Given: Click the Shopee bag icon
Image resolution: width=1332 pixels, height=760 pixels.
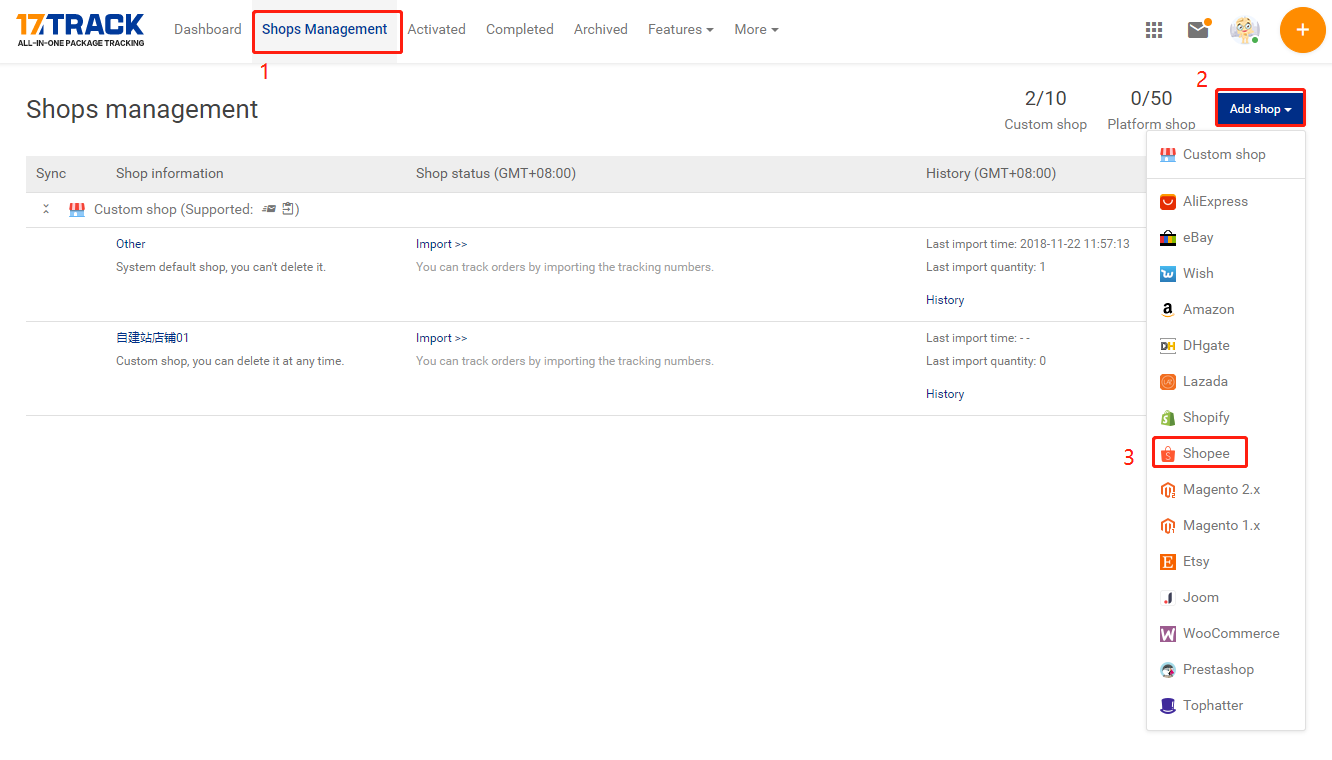Looking at the screenshot, I should (x=1167, y=454).
